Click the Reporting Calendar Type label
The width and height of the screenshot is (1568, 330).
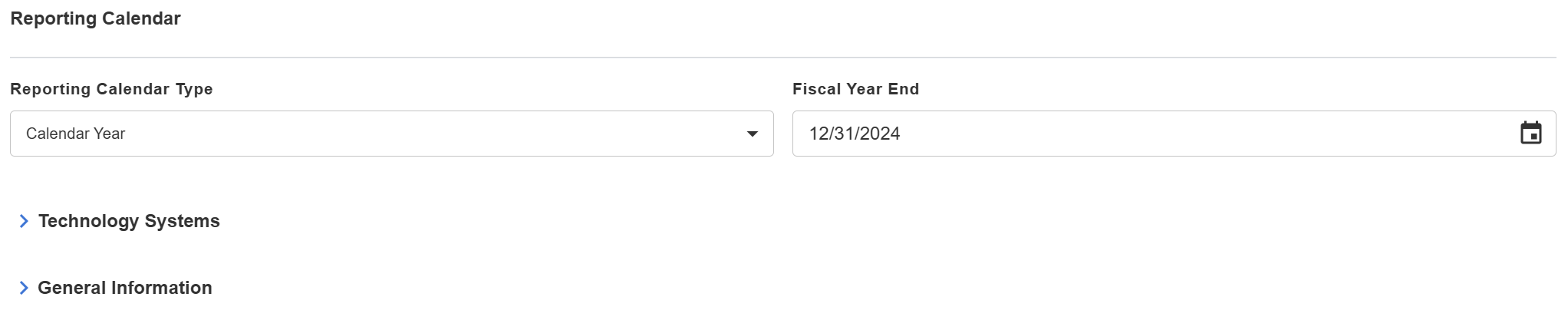(x=111, y=89)
